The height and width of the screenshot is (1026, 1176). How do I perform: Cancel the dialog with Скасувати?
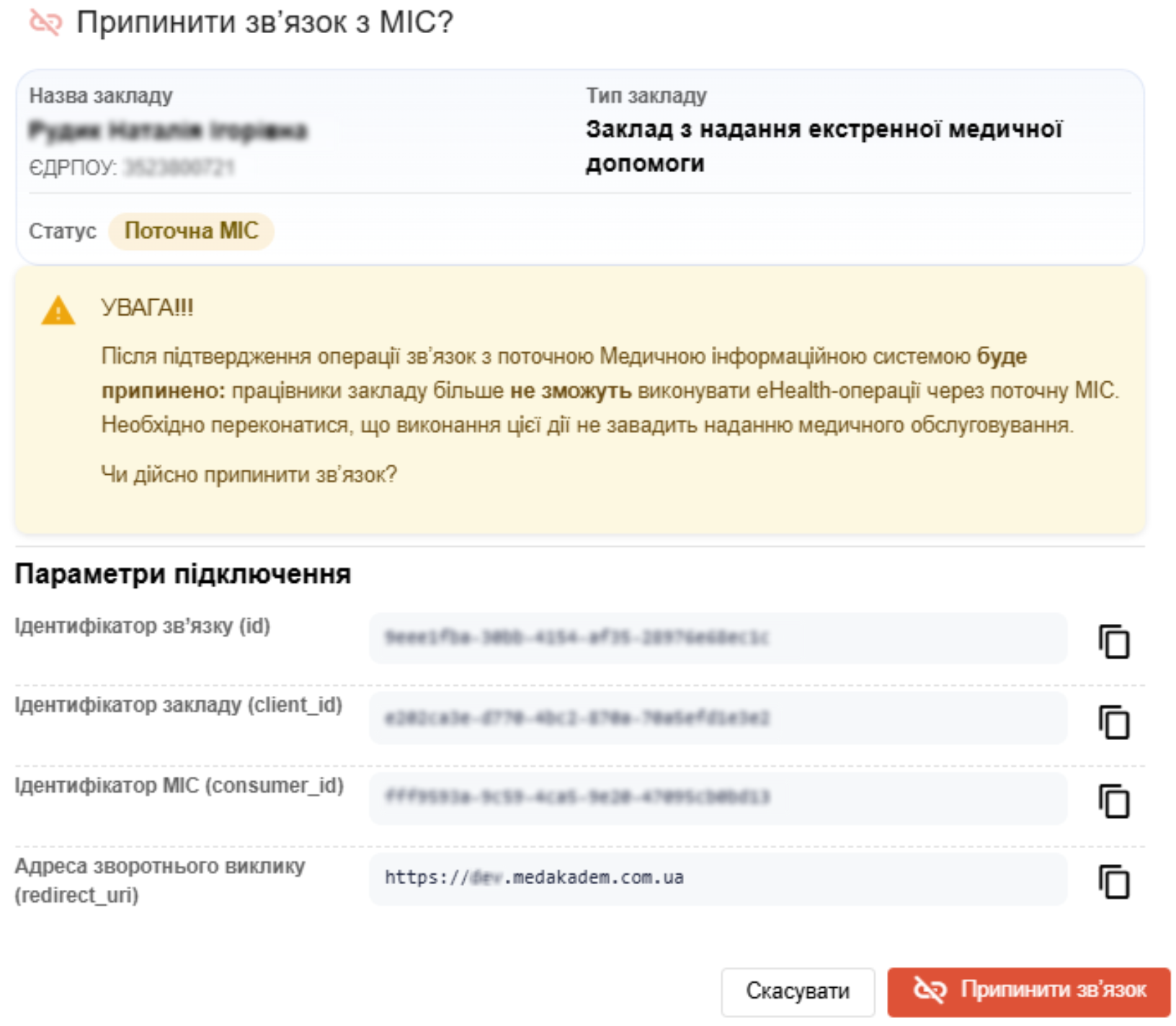coord(798,991)
